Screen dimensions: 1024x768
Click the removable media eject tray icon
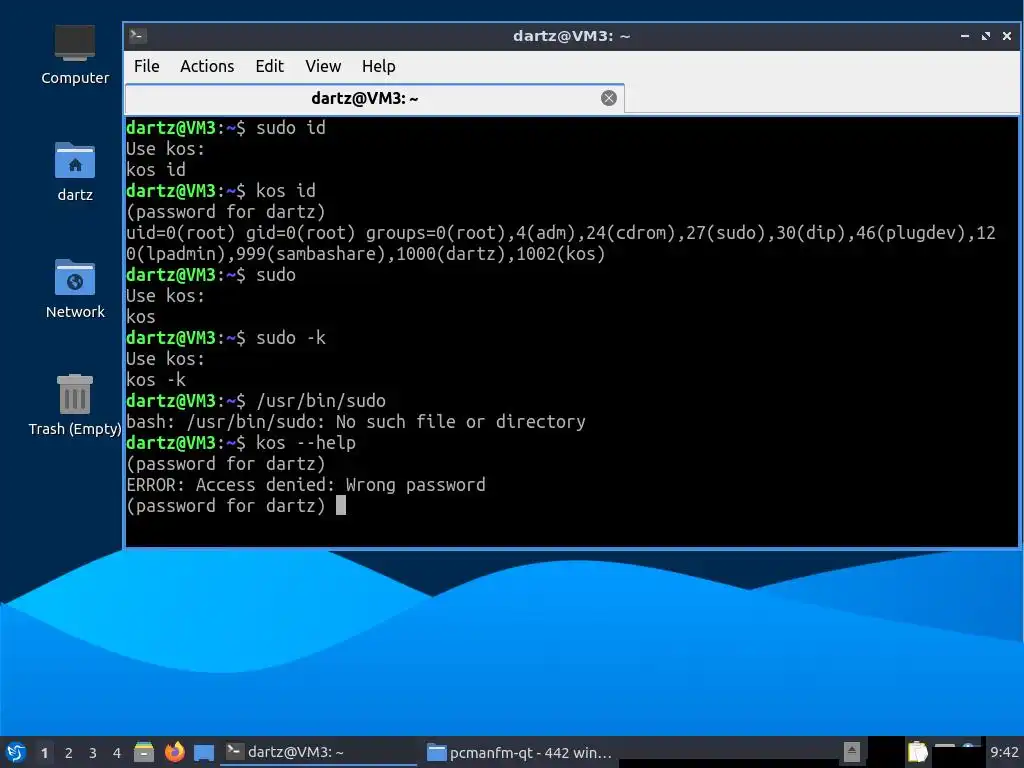coord(851,752)
